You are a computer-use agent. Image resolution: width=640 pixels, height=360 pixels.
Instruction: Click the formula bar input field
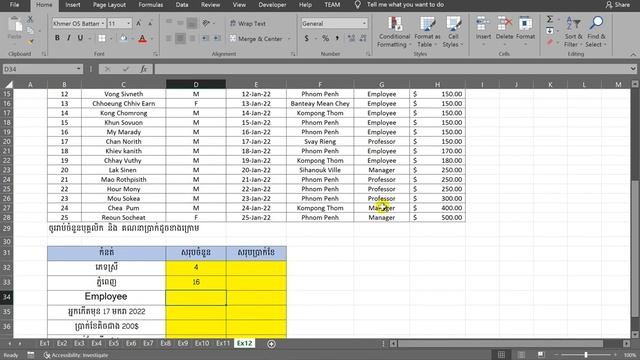click(391, 69)
